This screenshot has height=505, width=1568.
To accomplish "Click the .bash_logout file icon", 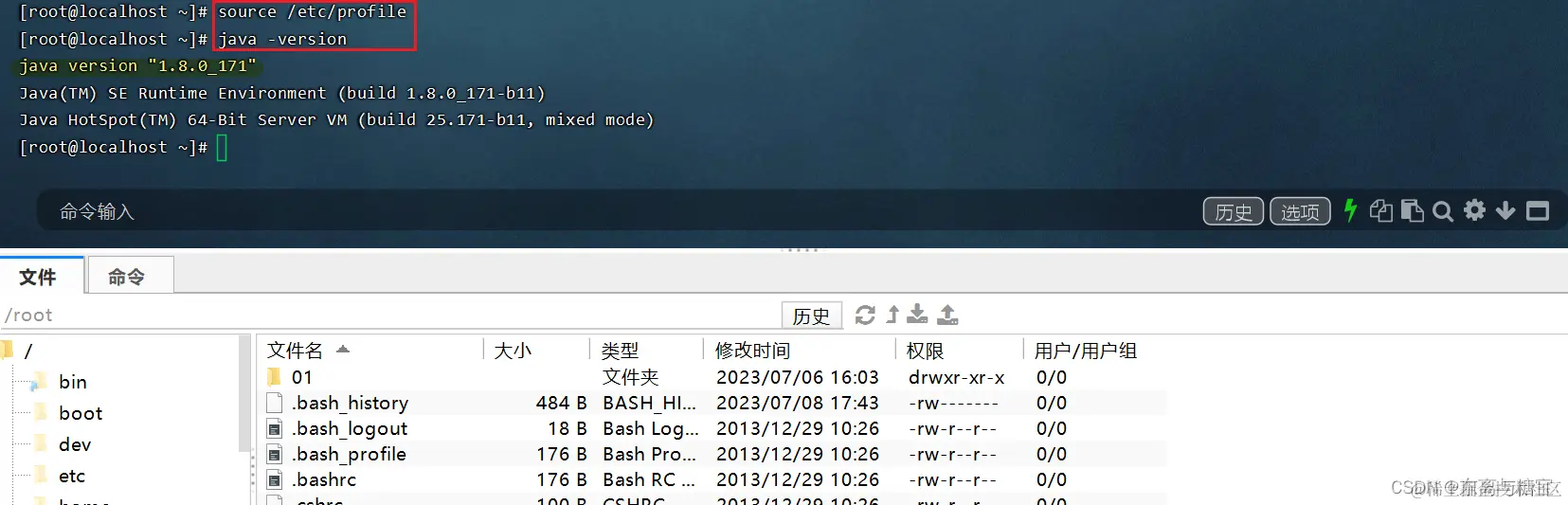I will (275, 428).
